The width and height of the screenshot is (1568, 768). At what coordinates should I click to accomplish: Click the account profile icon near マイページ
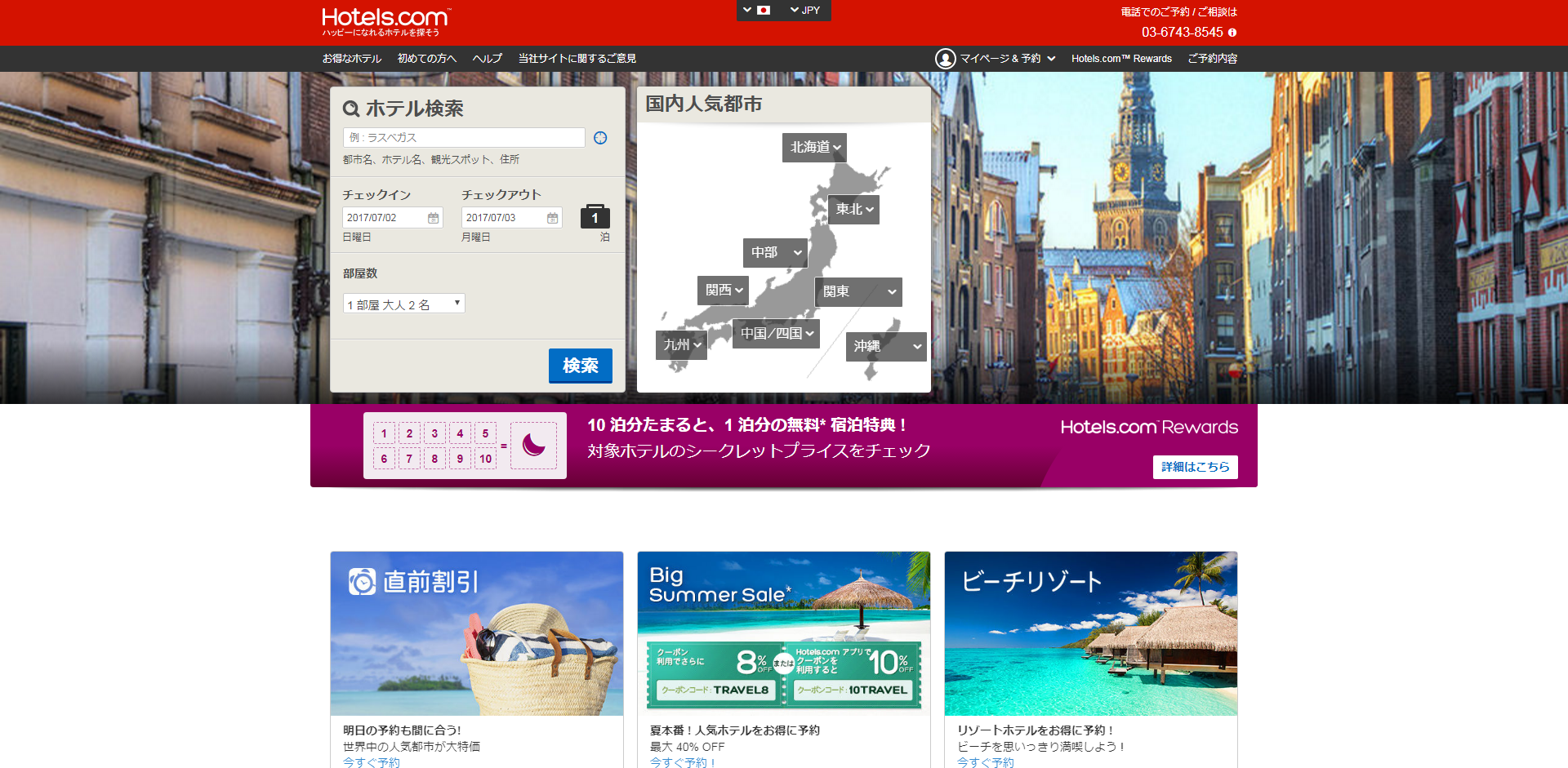pyautogui.click(x=946, y=58)
